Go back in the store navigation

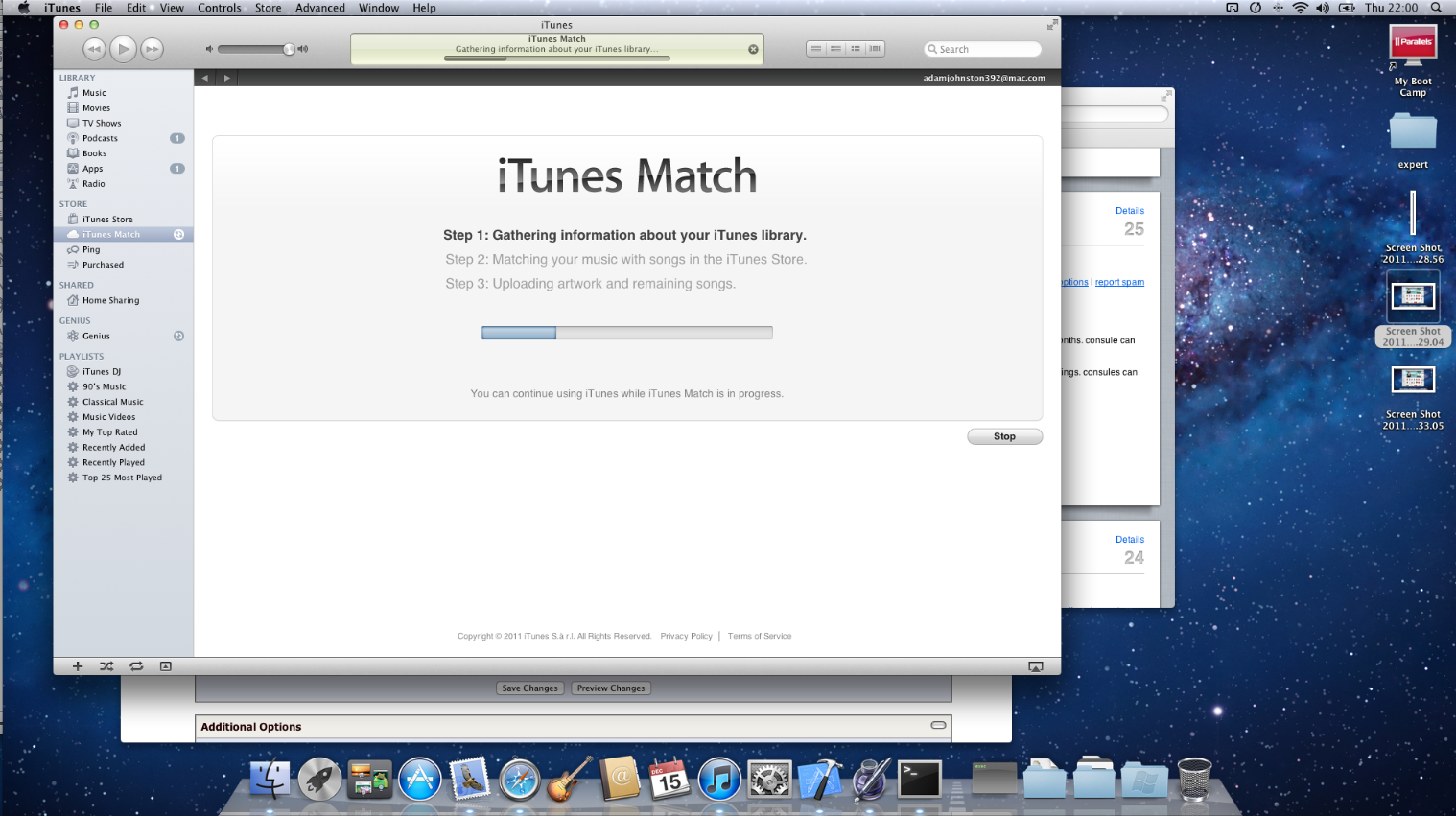205,78
